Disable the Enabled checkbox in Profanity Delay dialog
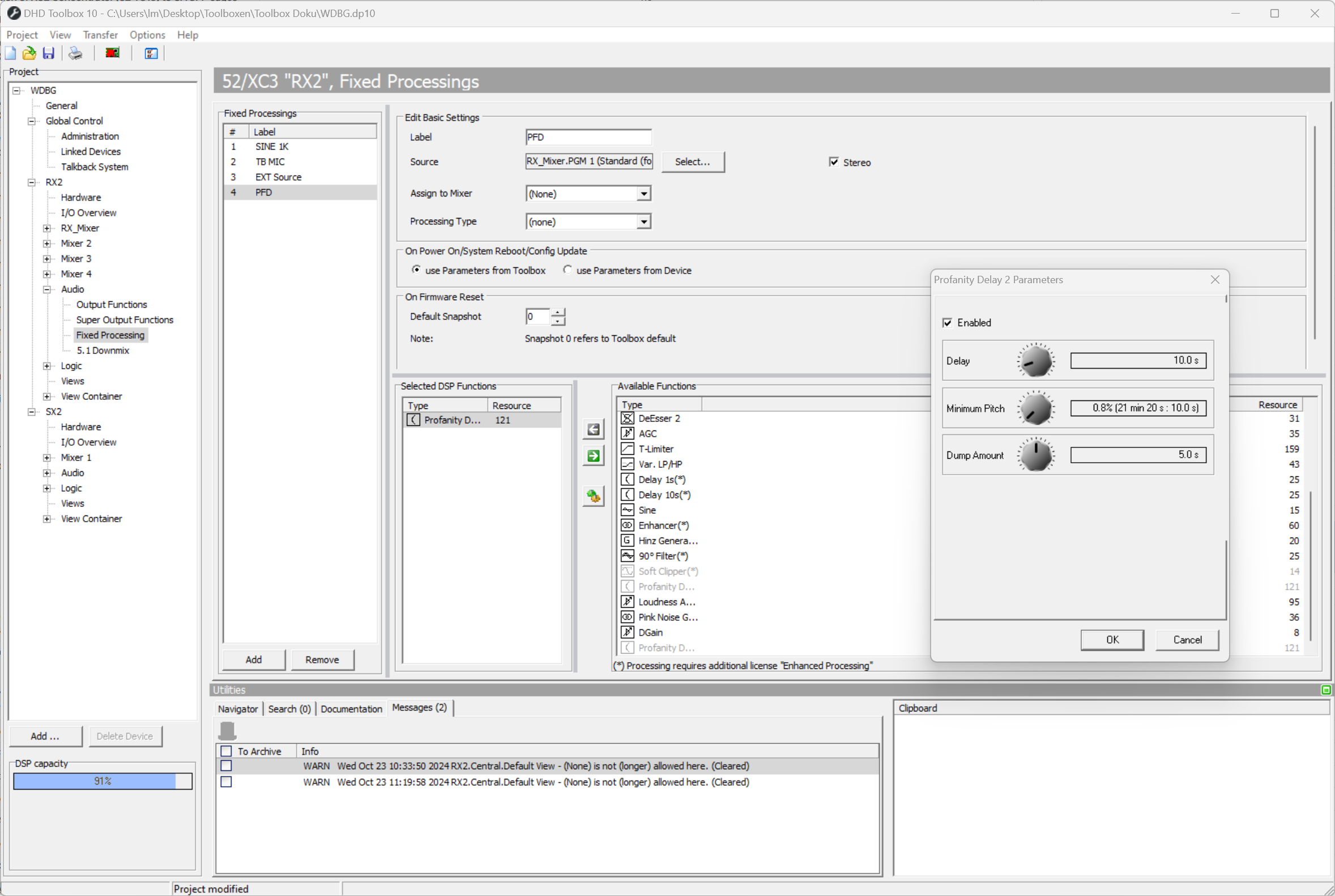The height and width of the screenshot is (896, 1335). (x=948, y=322)
